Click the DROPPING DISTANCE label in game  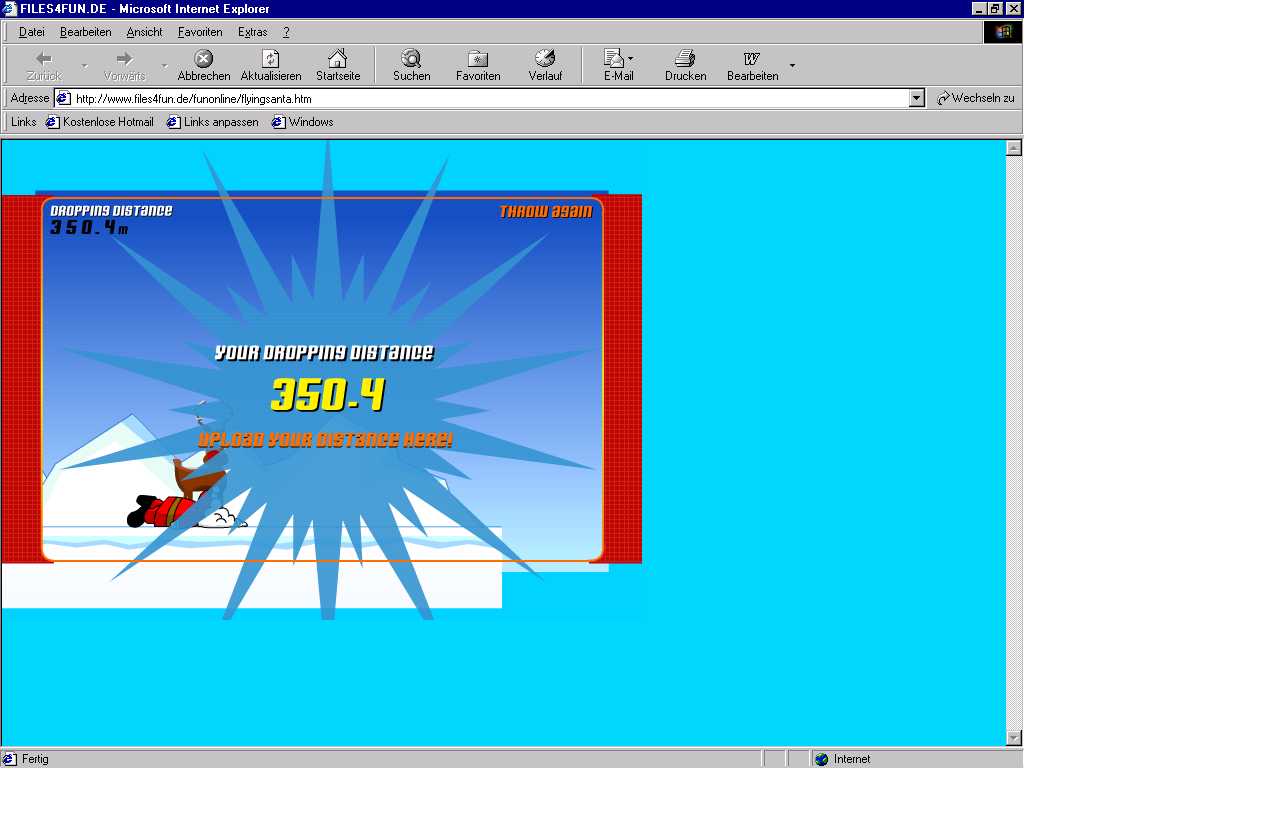[111, 211]
